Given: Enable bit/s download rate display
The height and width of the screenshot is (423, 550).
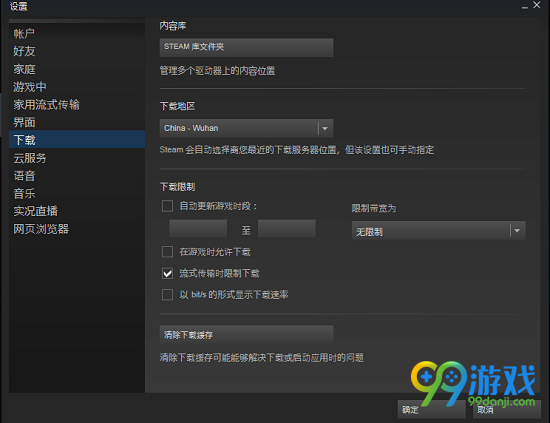Looking at the screenshot, I should [167, 295].
